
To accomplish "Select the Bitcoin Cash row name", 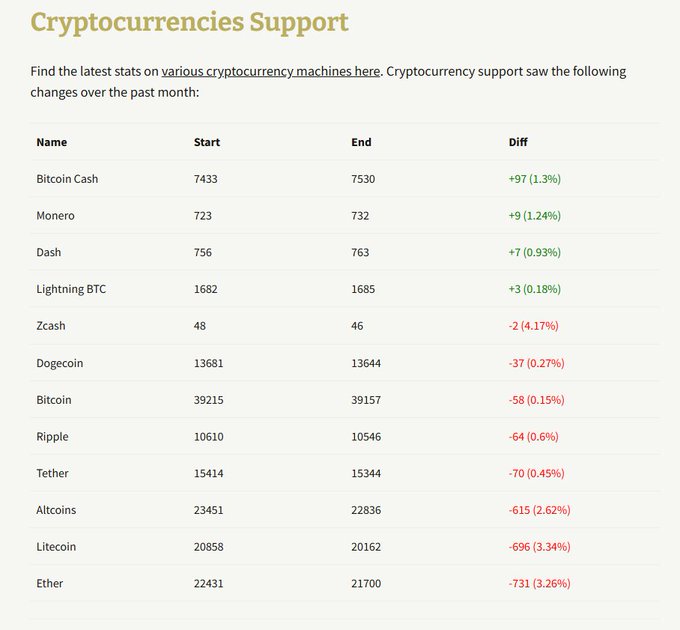I will pyautogui.click(x=67, y=179).
